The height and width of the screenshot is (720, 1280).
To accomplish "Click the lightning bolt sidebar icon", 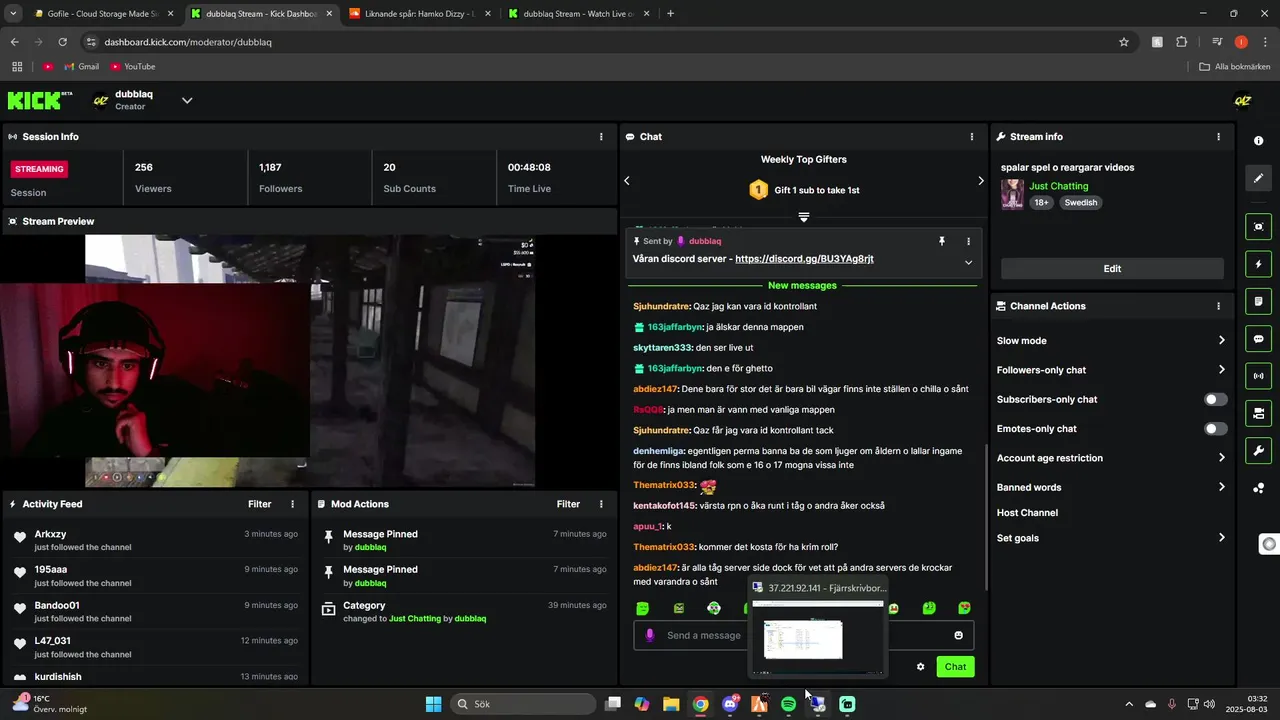I will click(1259, 264).
